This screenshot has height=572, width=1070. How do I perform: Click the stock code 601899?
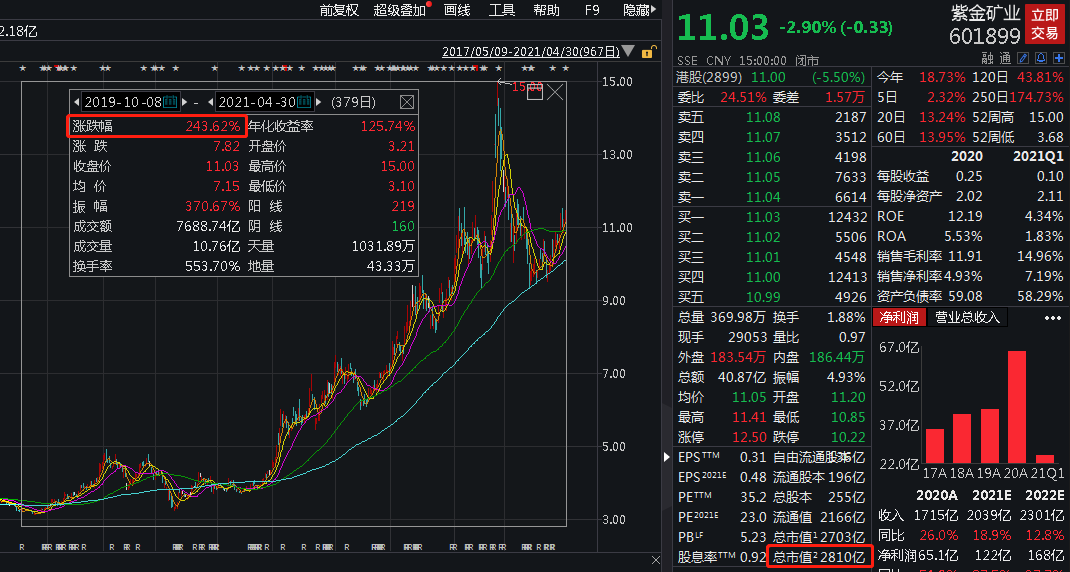pyautogui.click(x=985, y=35)
